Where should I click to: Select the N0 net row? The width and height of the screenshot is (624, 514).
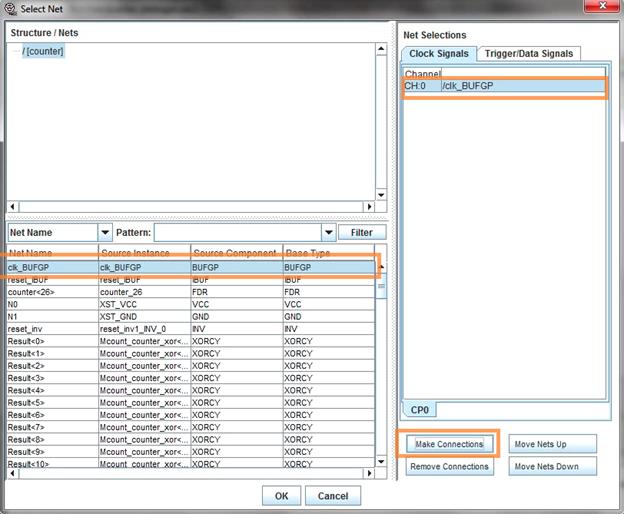click(190, 304)
